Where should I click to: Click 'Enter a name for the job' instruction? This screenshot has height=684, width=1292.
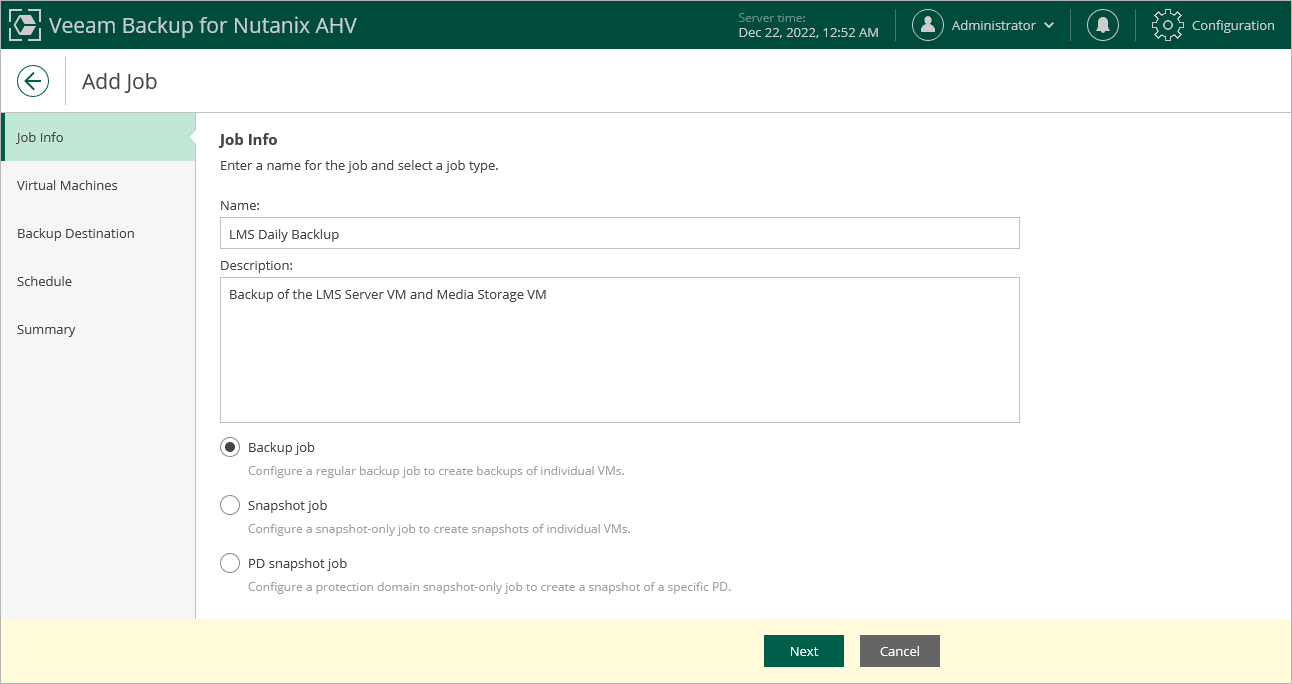click(x=359, y=165)
